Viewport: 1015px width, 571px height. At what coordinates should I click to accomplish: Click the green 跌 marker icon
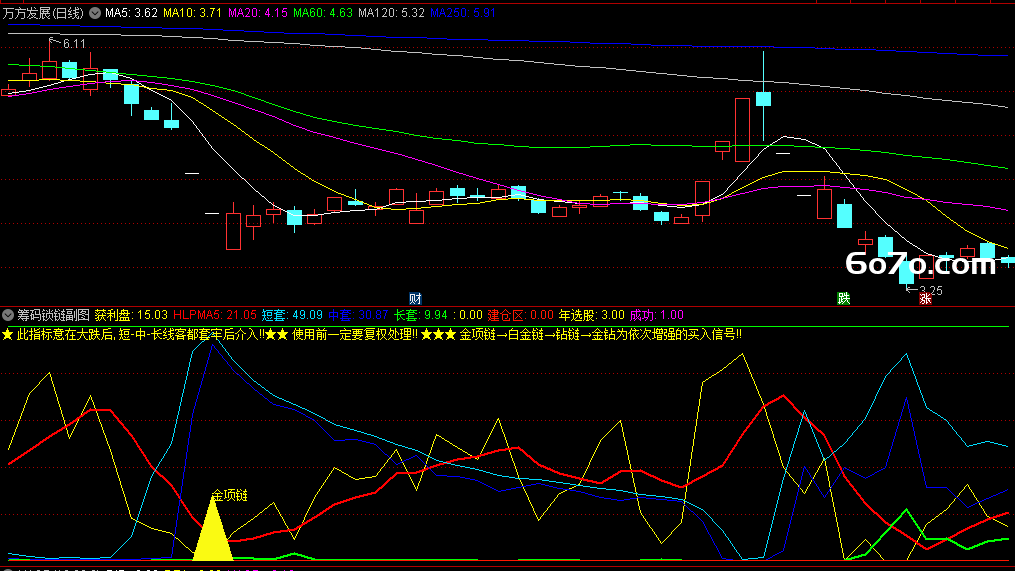click(x=844, y=298)
